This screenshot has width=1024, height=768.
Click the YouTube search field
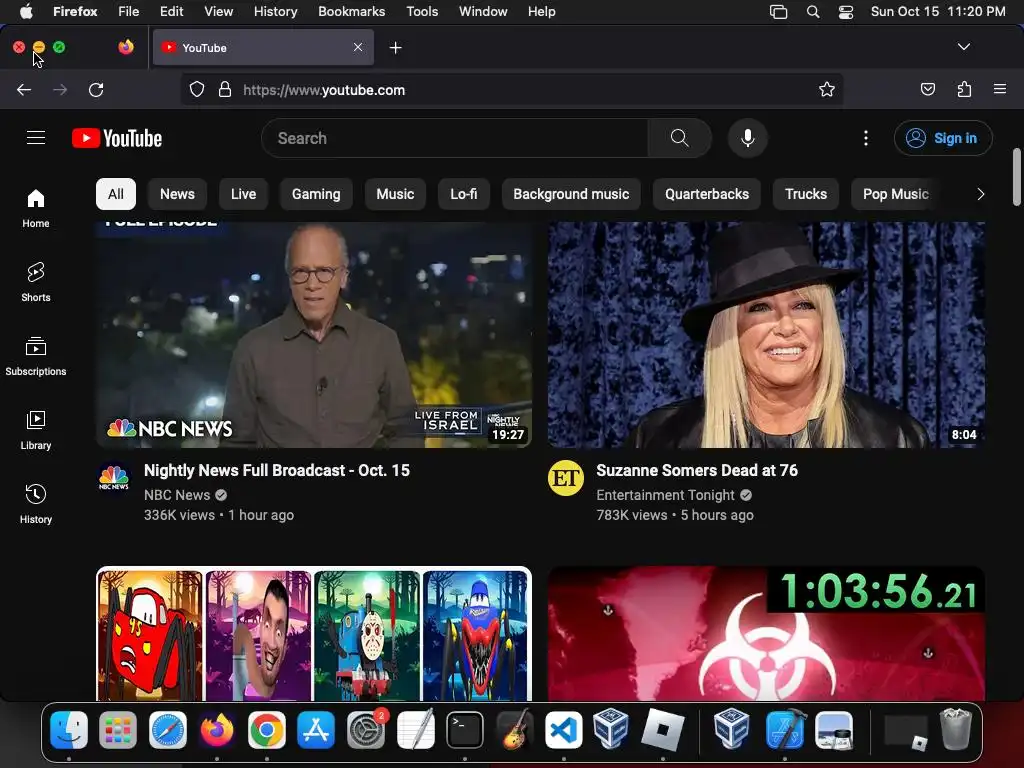point(455,138)
